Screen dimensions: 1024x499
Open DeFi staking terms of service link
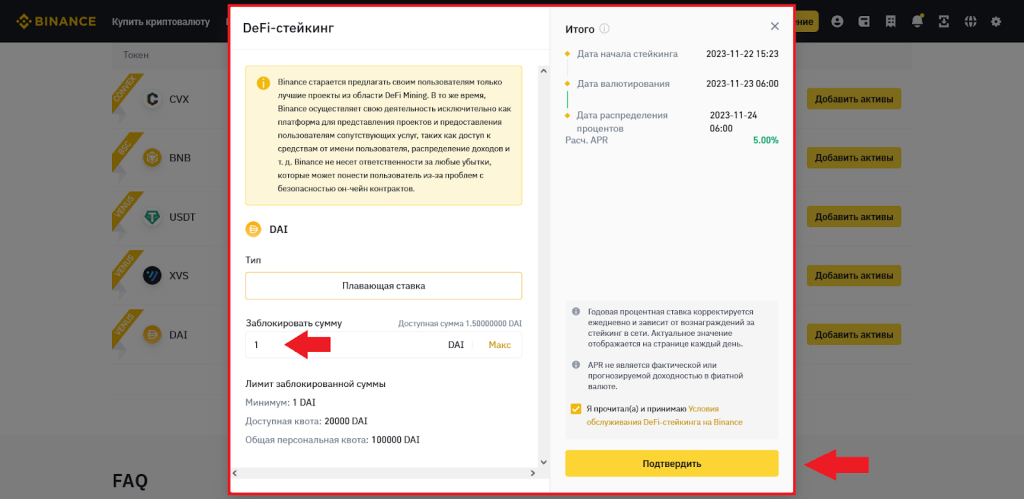tap(665, 415)
